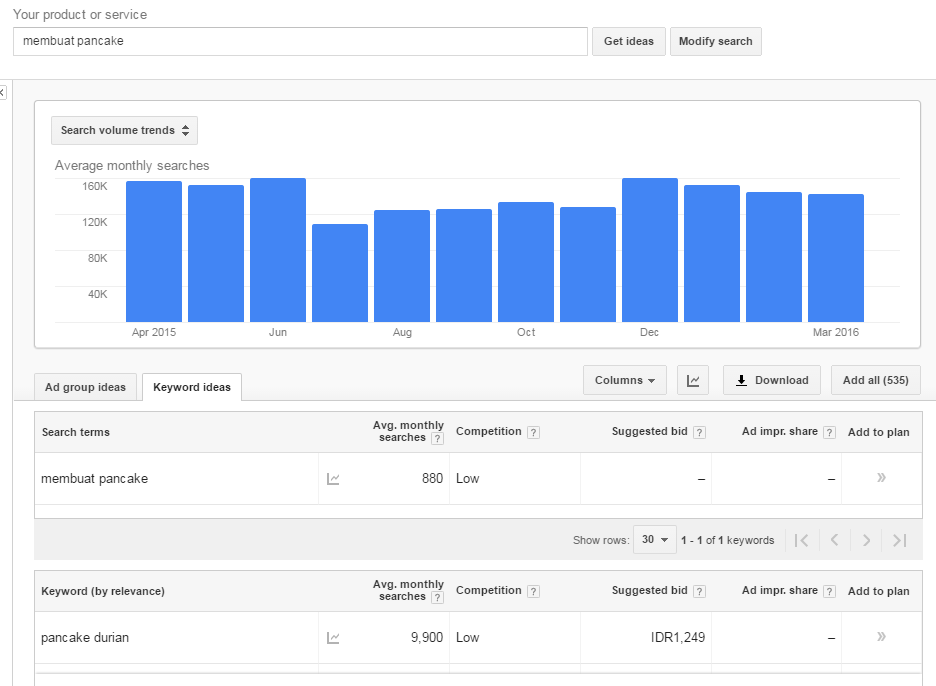Select the Keyword ideas tab
This screenshot has width=936, height=686.
[192, 387]
